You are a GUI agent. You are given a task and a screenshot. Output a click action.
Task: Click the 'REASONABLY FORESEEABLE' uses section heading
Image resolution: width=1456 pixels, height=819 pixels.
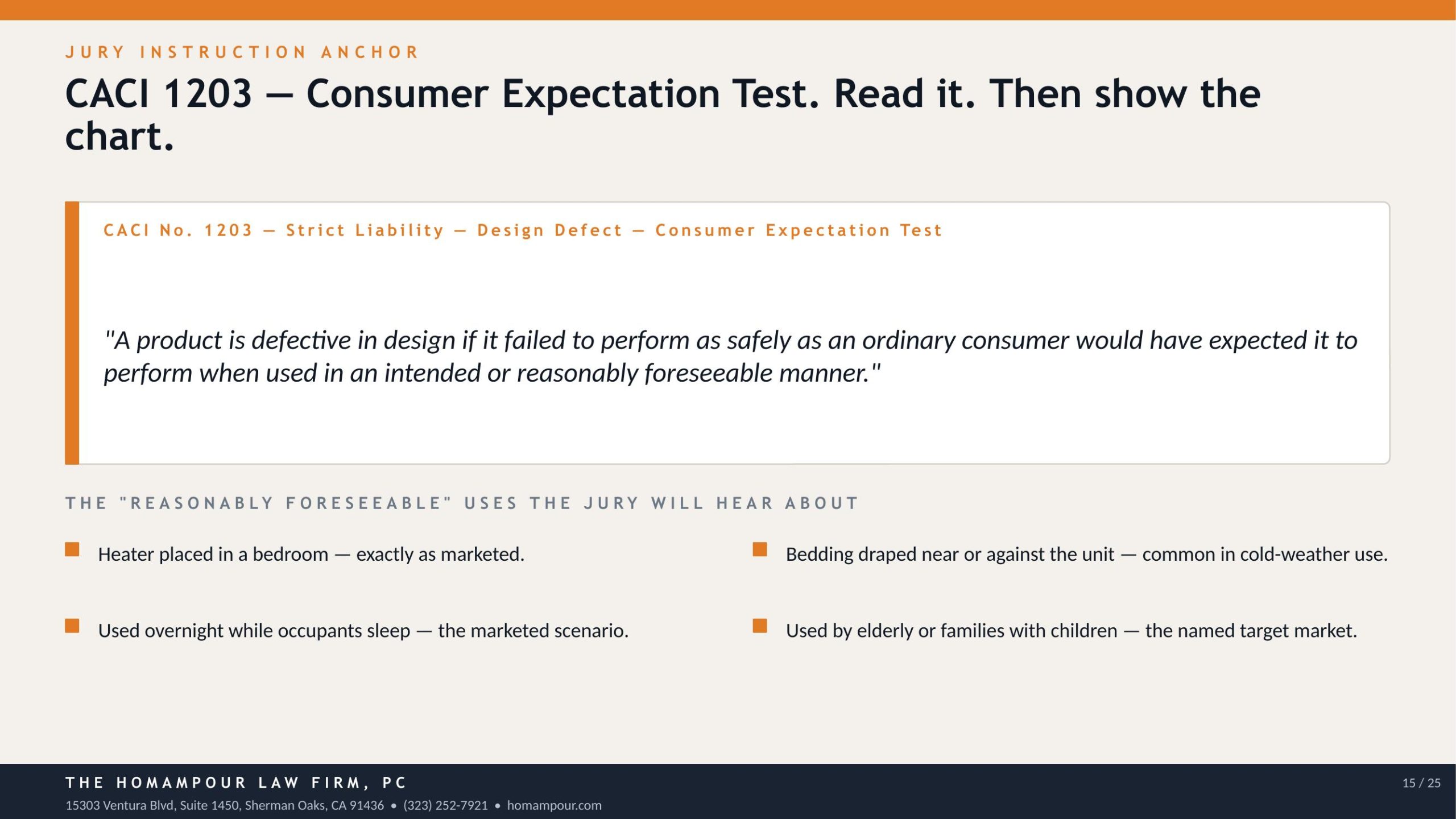(x=462, y=503)
